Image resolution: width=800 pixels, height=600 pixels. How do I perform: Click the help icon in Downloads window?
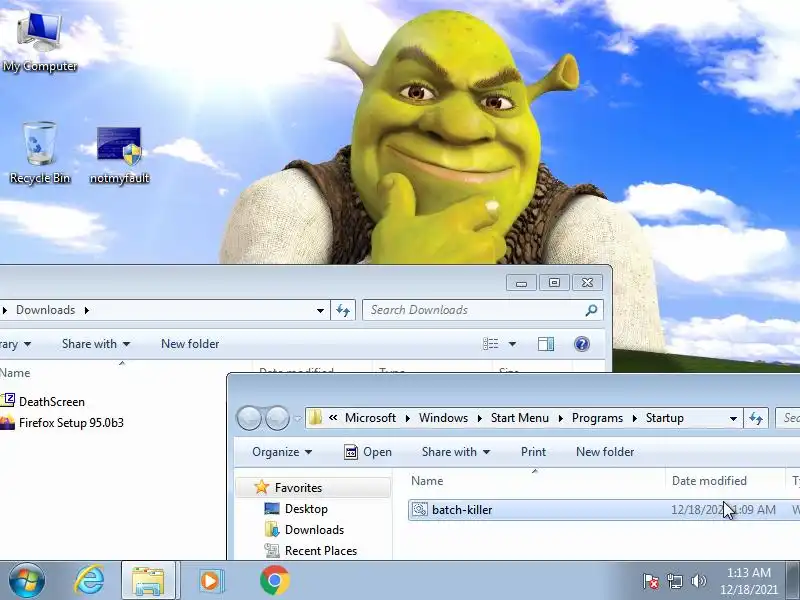pyautogui.click(x=582, y=344)
